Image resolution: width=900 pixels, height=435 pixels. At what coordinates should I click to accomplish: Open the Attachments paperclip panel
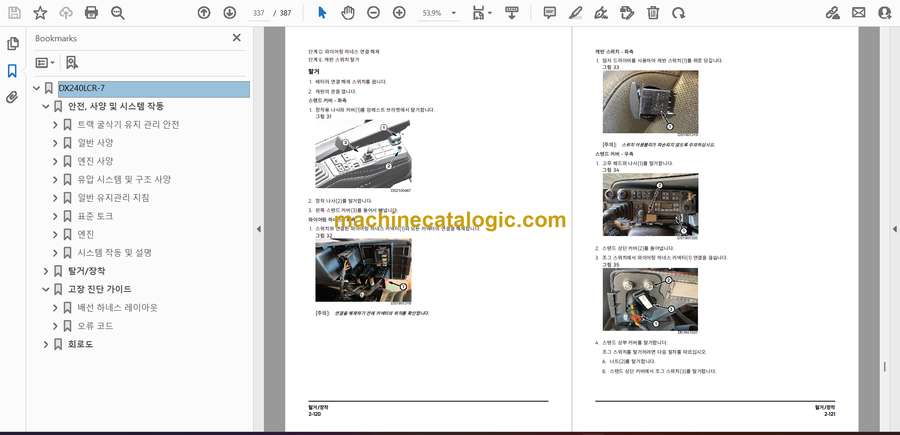coord(12,97)
